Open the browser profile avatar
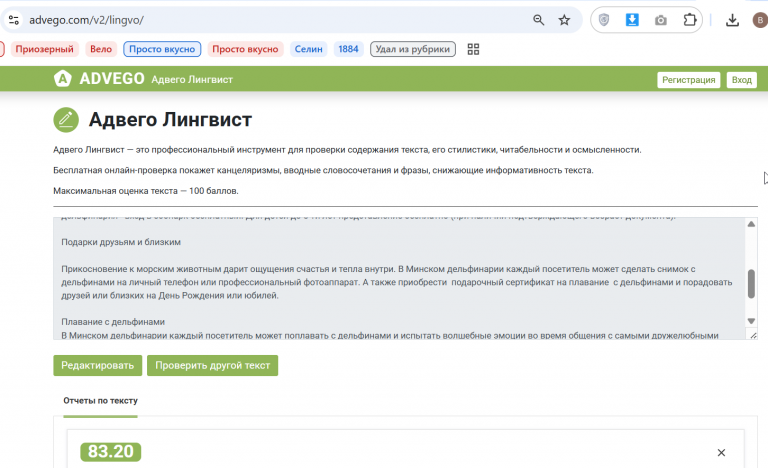 tap(760, 20)
